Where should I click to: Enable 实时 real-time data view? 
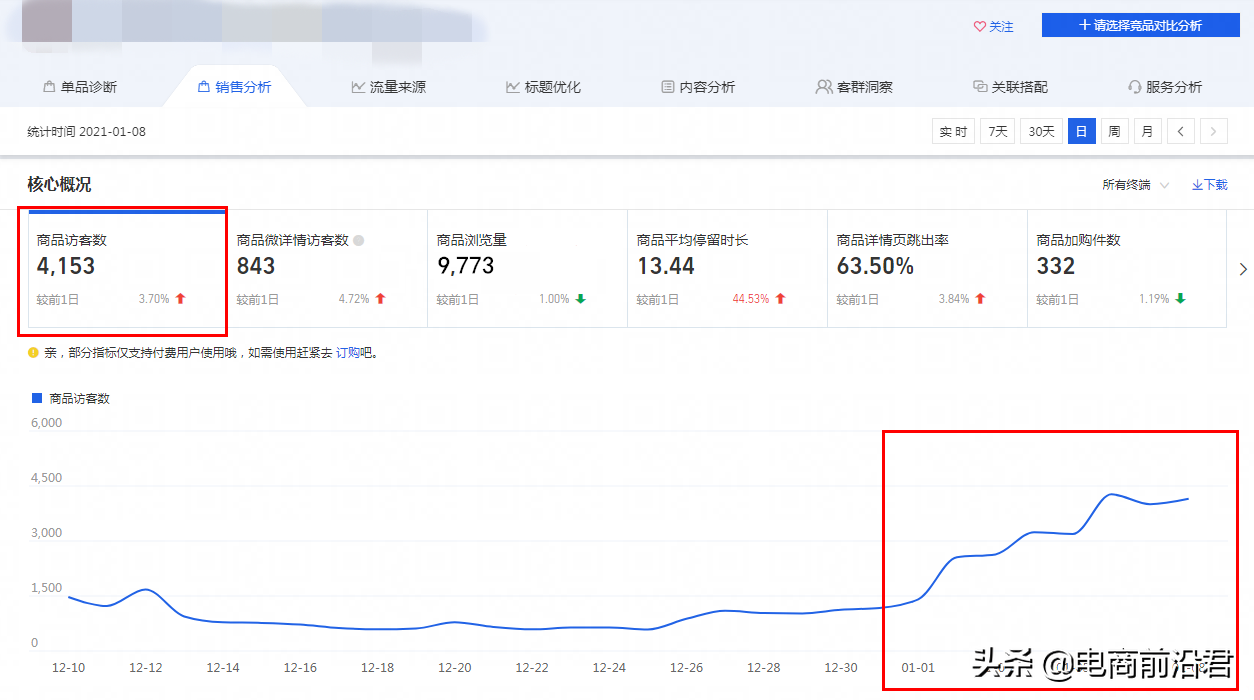click(952, 130)
